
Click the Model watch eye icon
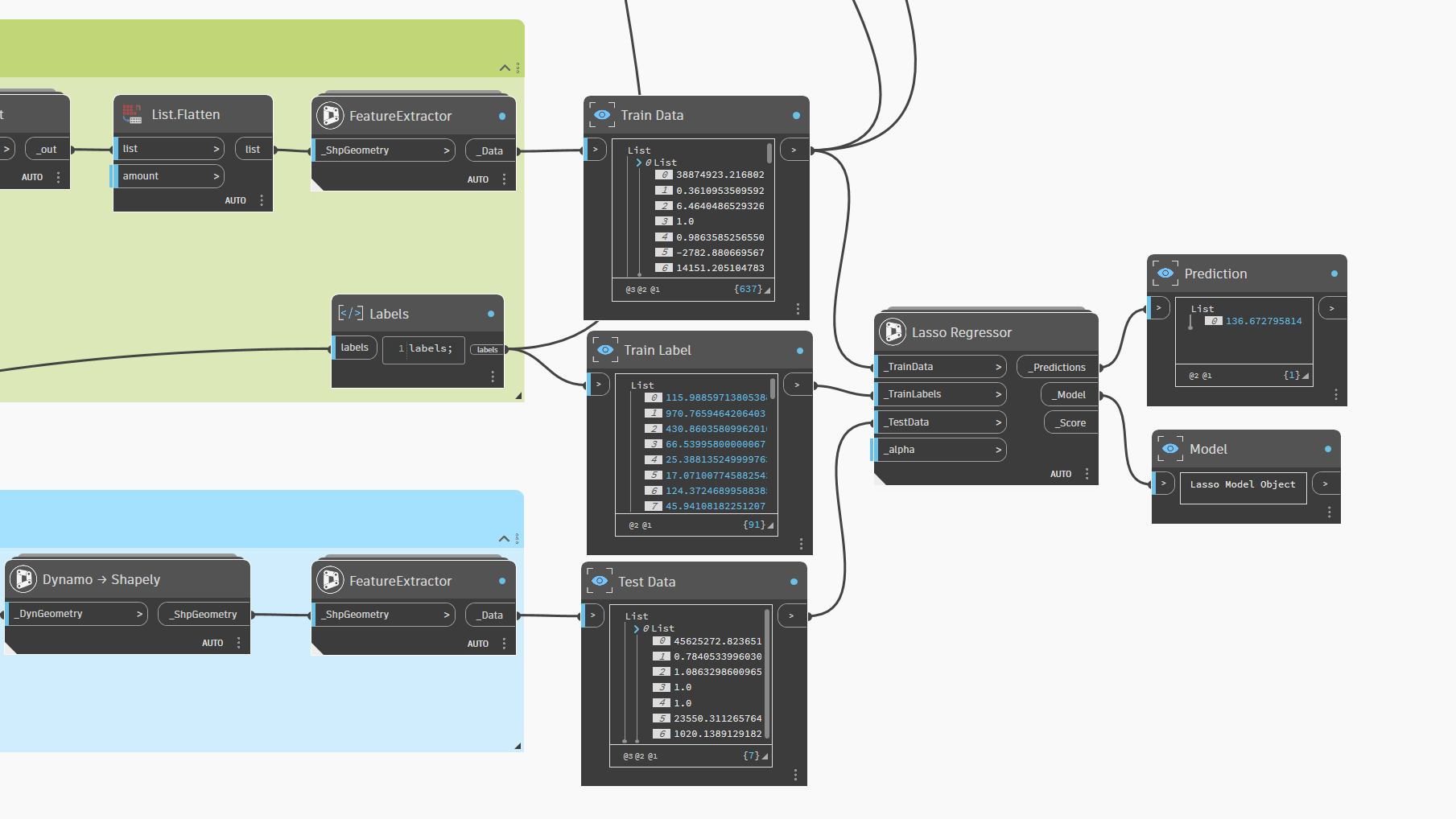(x=1170, y=449)
